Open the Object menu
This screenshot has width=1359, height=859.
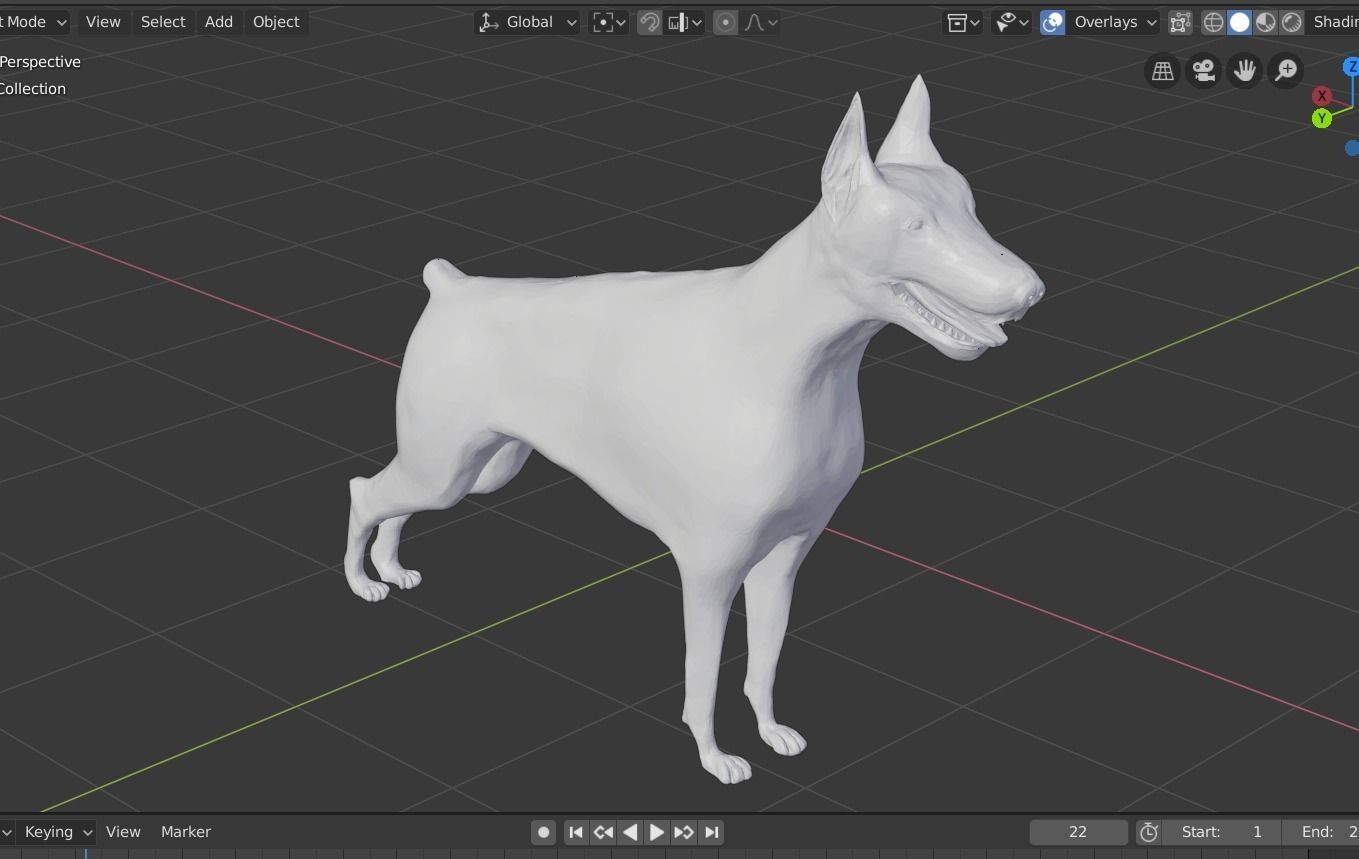pos(276,22)
